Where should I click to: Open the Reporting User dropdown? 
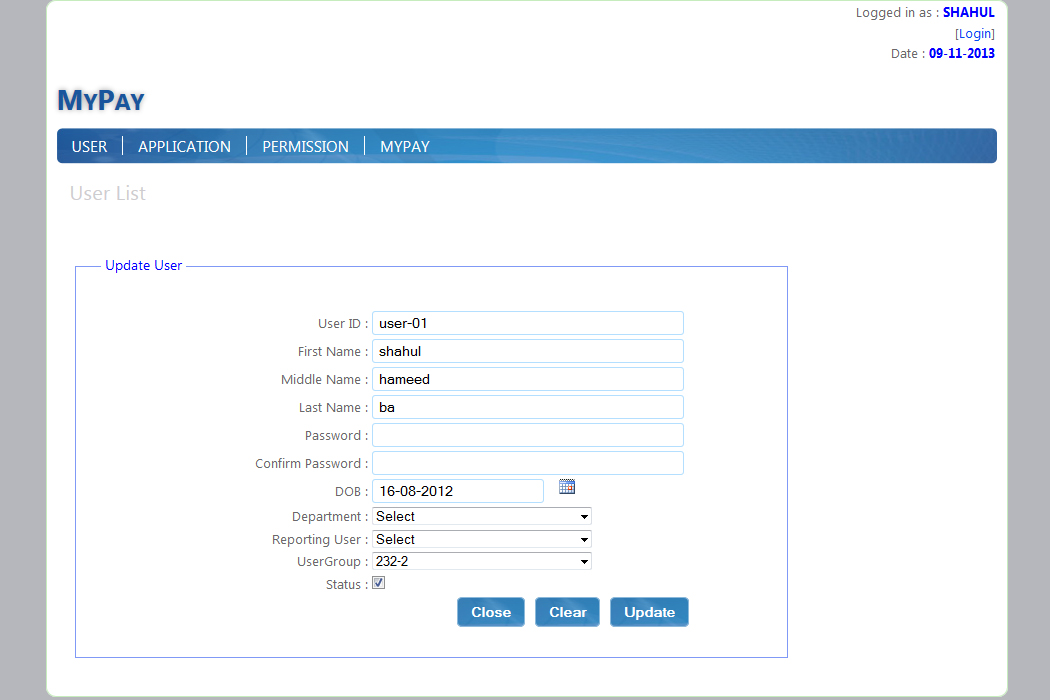(x=481, y=539)
